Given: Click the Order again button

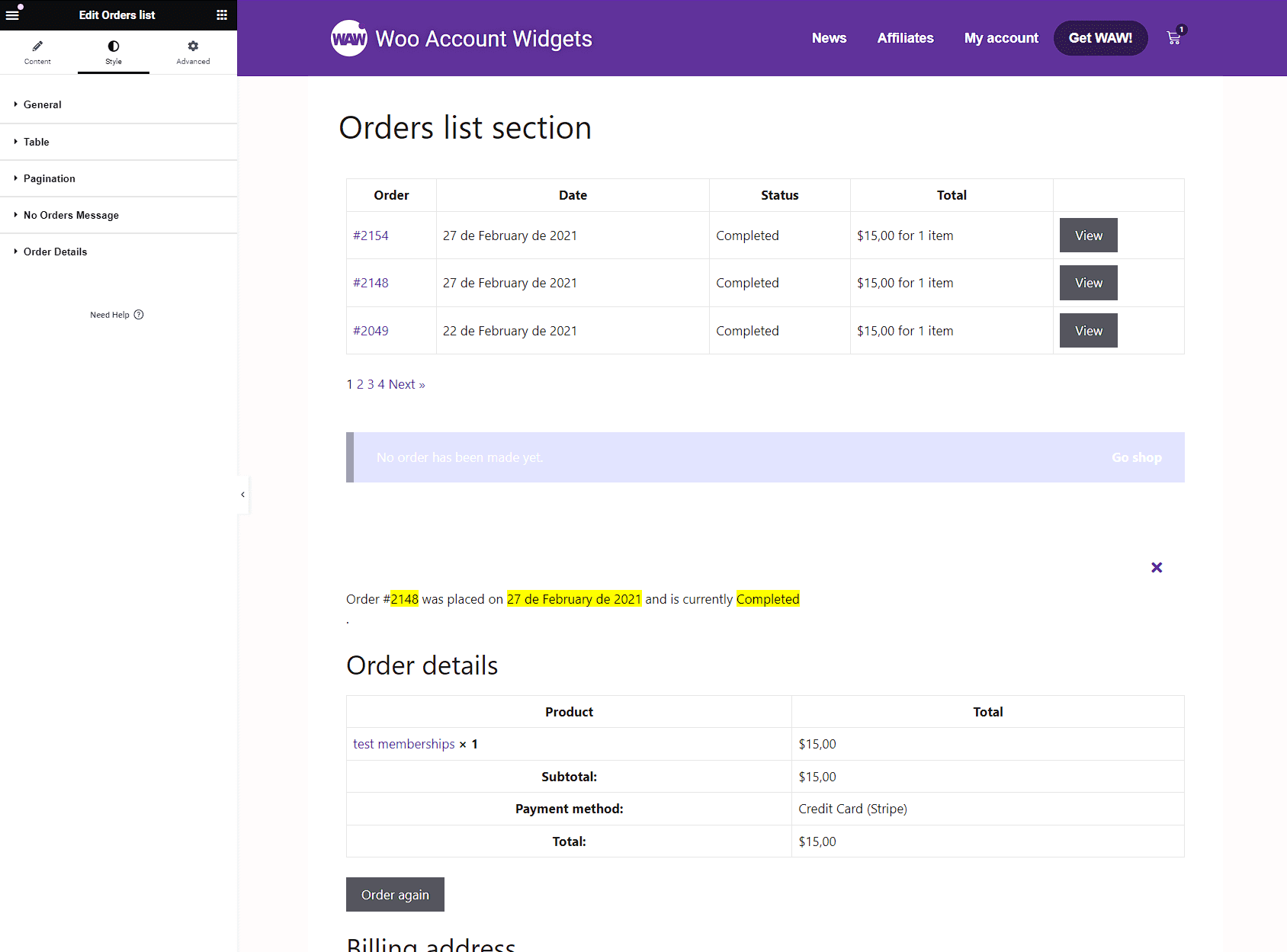Looking at the screenshot, I should pyautogui.click(x=395, y=894).
